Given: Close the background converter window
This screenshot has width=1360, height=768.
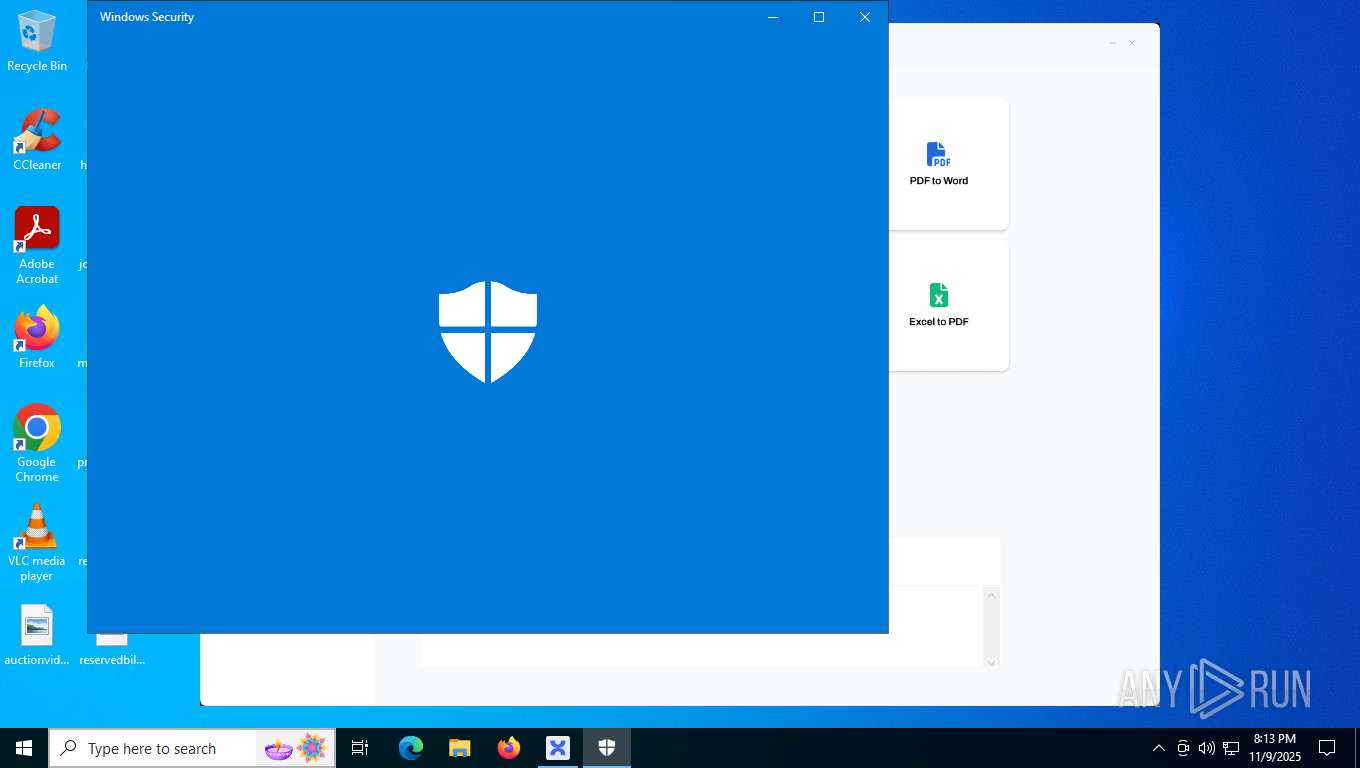Looking at the screenshot, I should [x=1132, y=43].
